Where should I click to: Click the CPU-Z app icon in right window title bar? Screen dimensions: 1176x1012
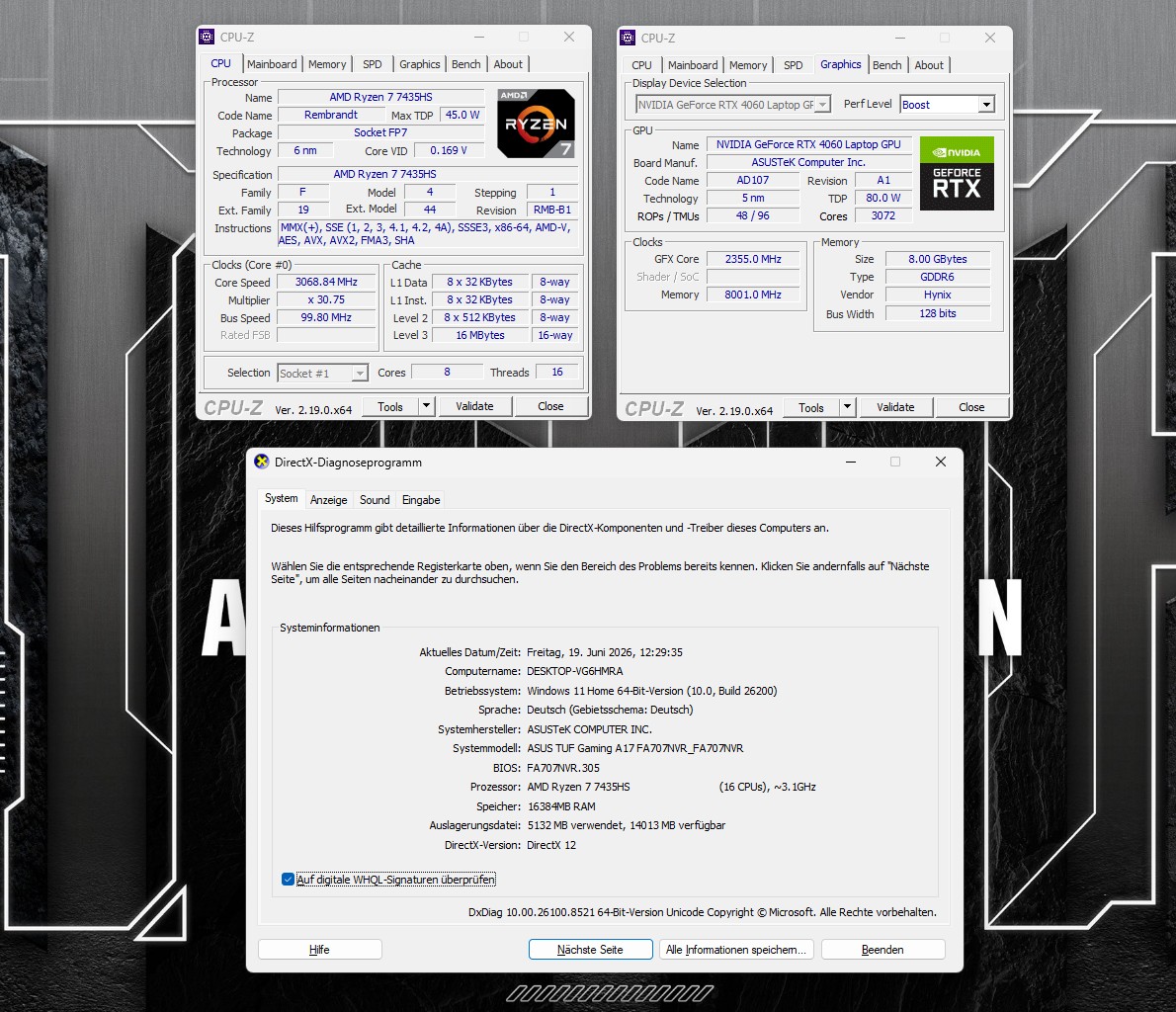627,38
